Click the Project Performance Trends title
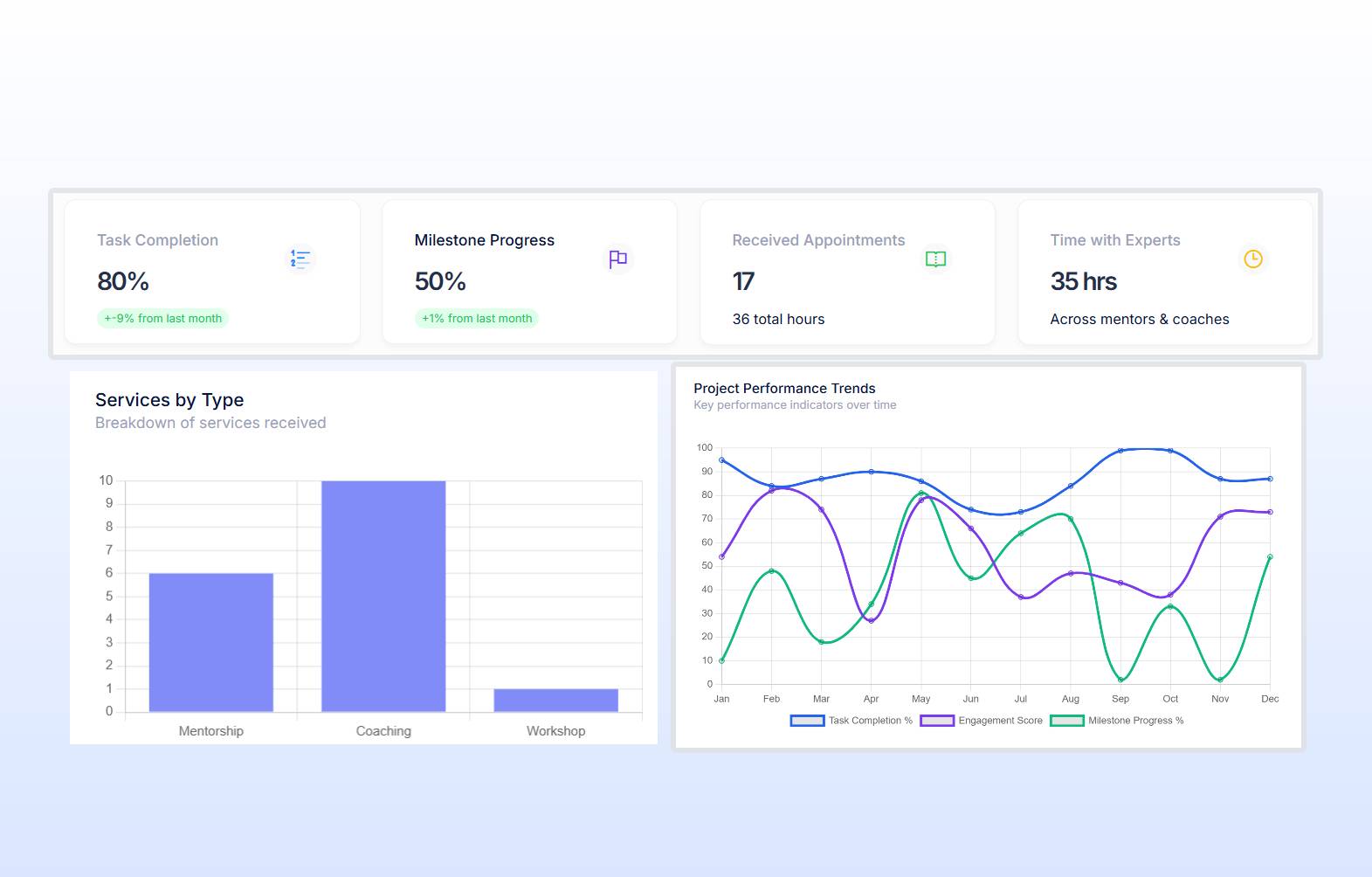 pyautogui.click(x=784, y=388)
